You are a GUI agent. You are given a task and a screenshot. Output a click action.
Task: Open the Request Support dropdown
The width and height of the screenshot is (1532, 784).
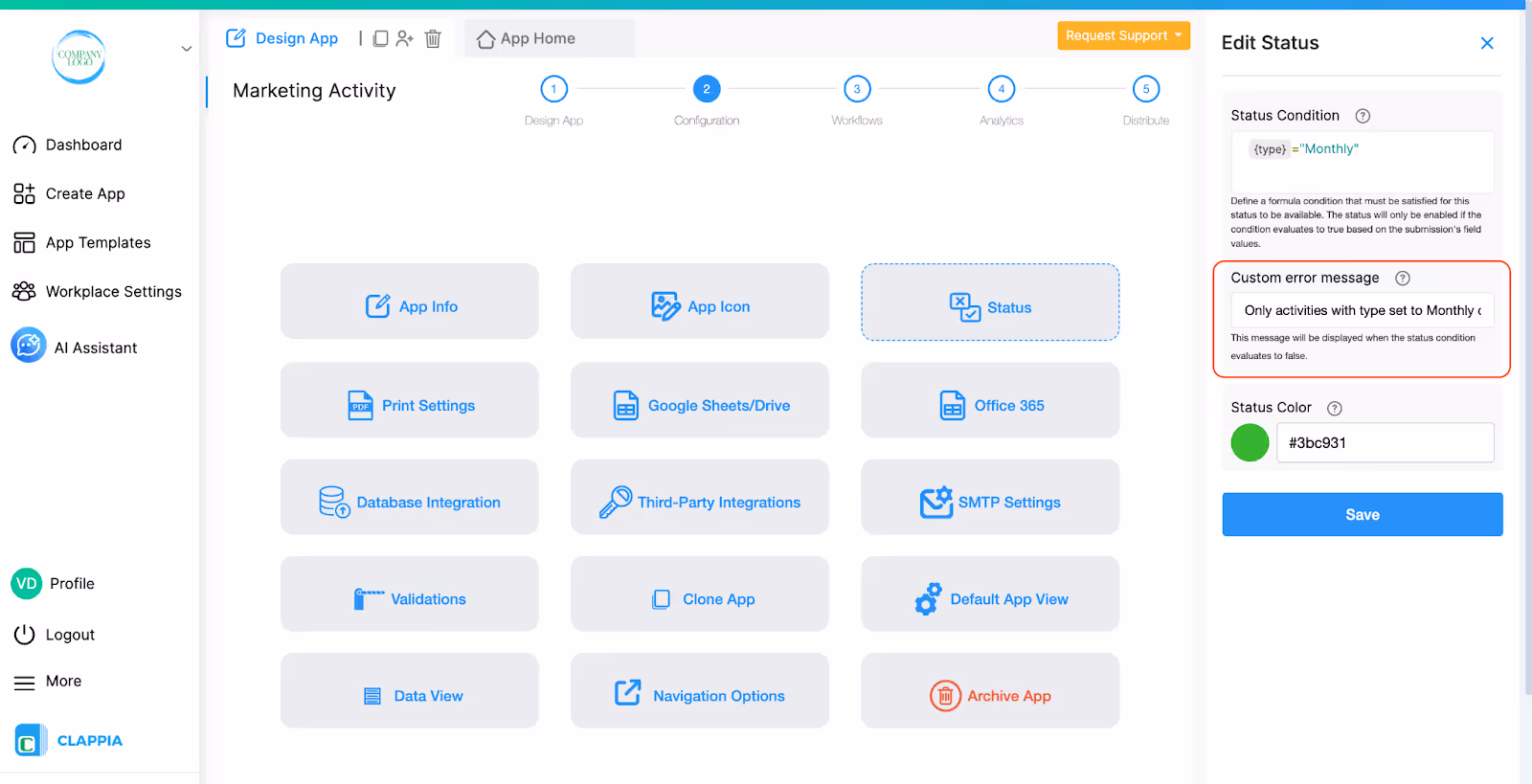[x=1123, y=35]
